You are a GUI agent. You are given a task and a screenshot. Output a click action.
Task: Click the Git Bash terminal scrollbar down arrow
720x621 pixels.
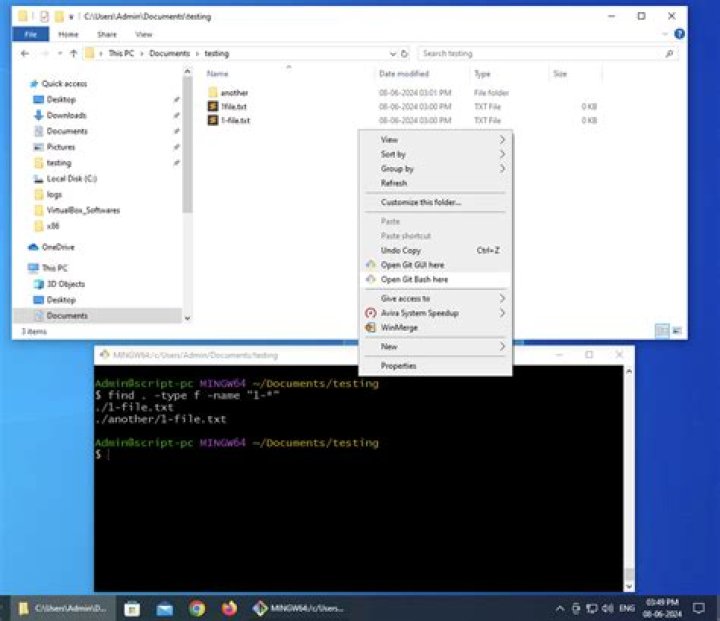[629, 587]
